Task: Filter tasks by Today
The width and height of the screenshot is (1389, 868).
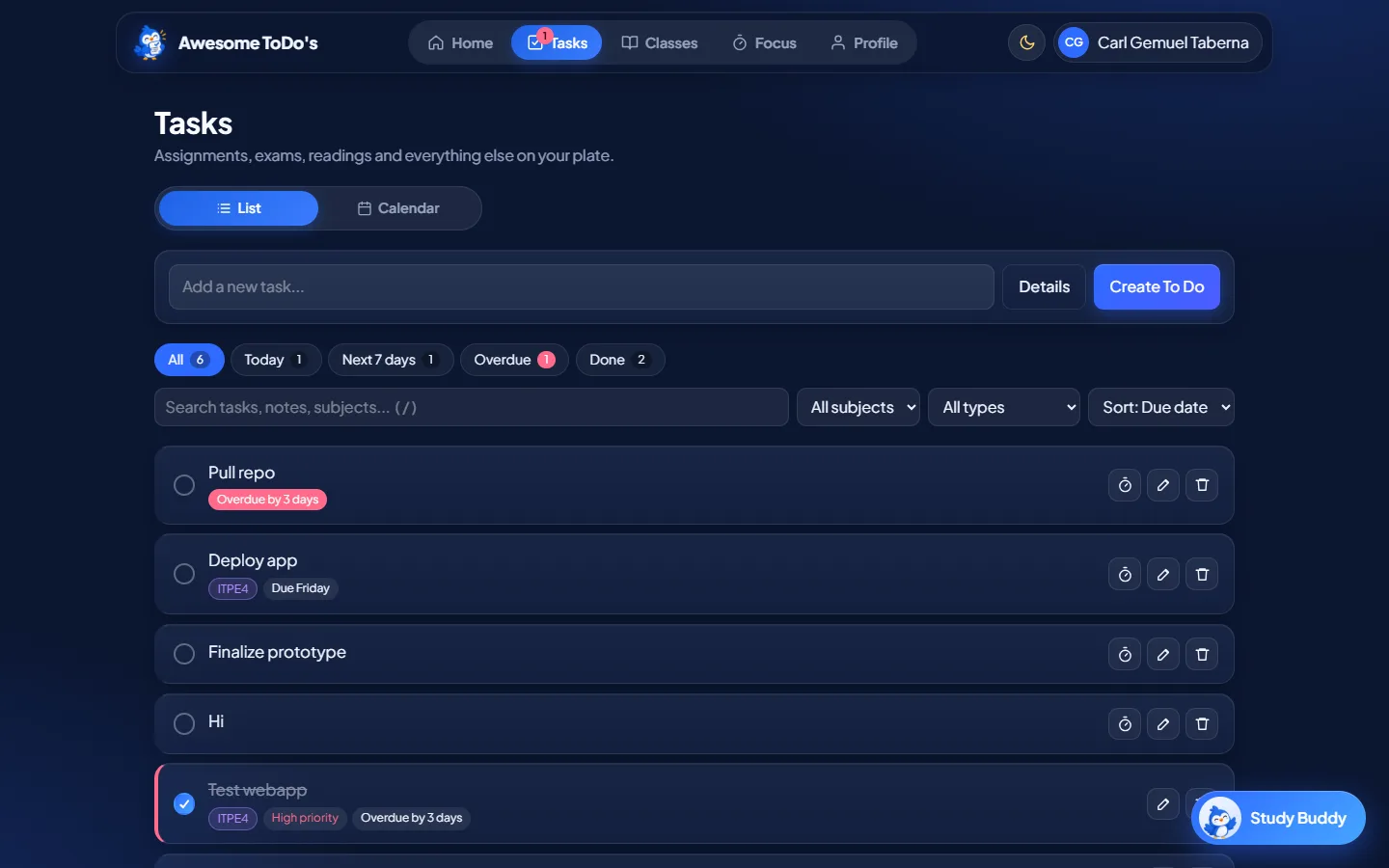Action: pyautogui.click(x=276, y=360)
